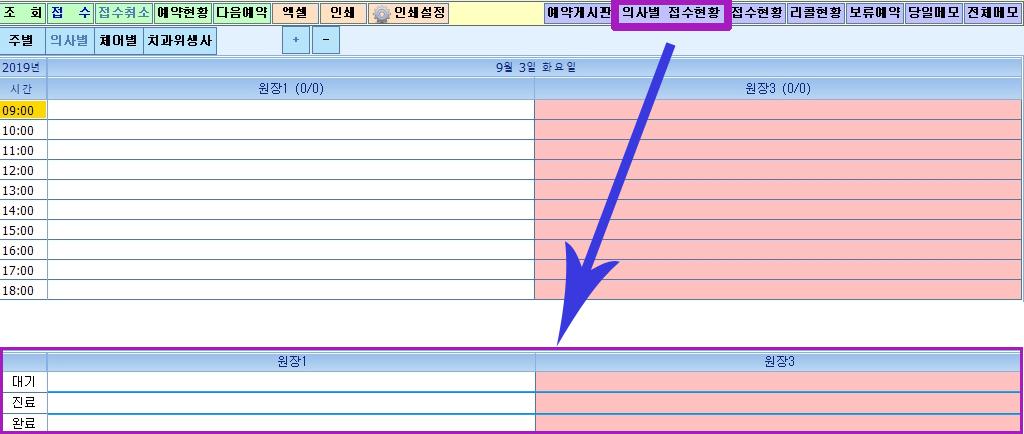The width and height of the screenshot is (1024, 434).
Task: Click 원장1 cell in 대기 row
Action: [291, 382]
